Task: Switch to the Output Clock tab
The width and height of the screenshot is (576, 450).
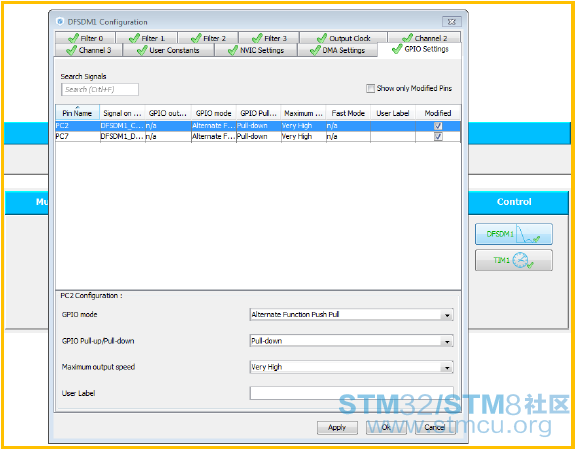Action: (343, 38)
